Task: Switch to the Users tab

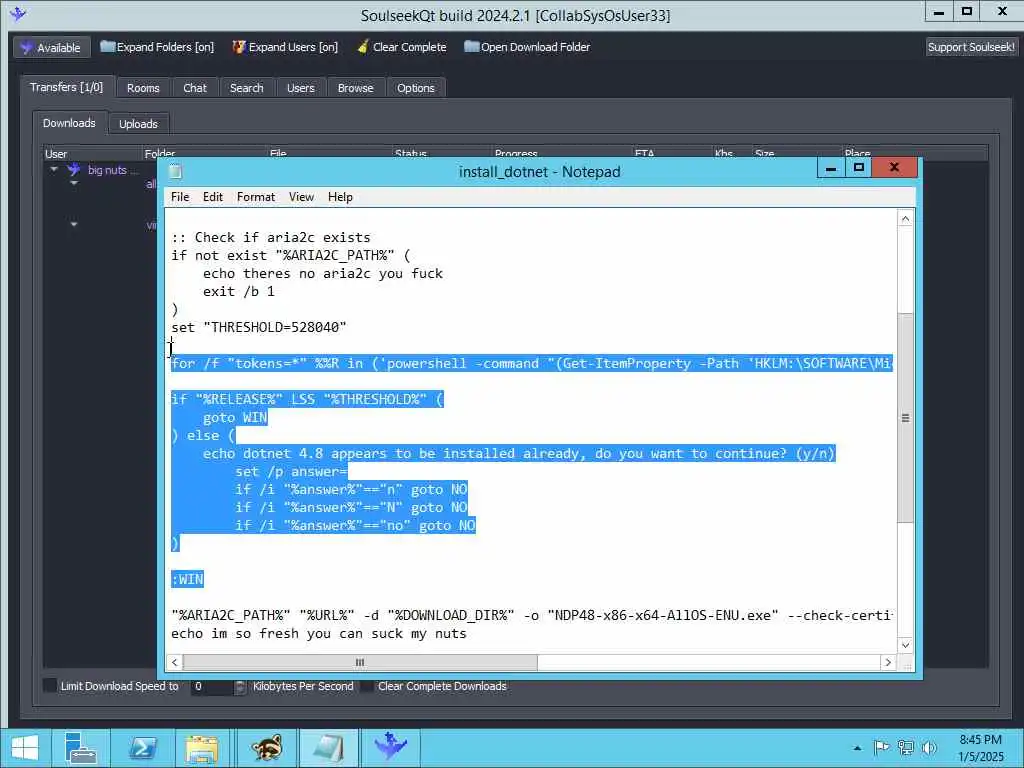Action: pos(300,88)
